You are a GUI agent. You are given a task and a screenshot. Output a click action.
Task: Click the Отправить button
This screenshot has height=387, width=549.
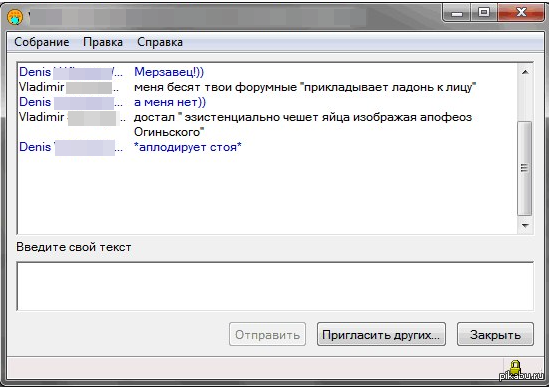267,334
